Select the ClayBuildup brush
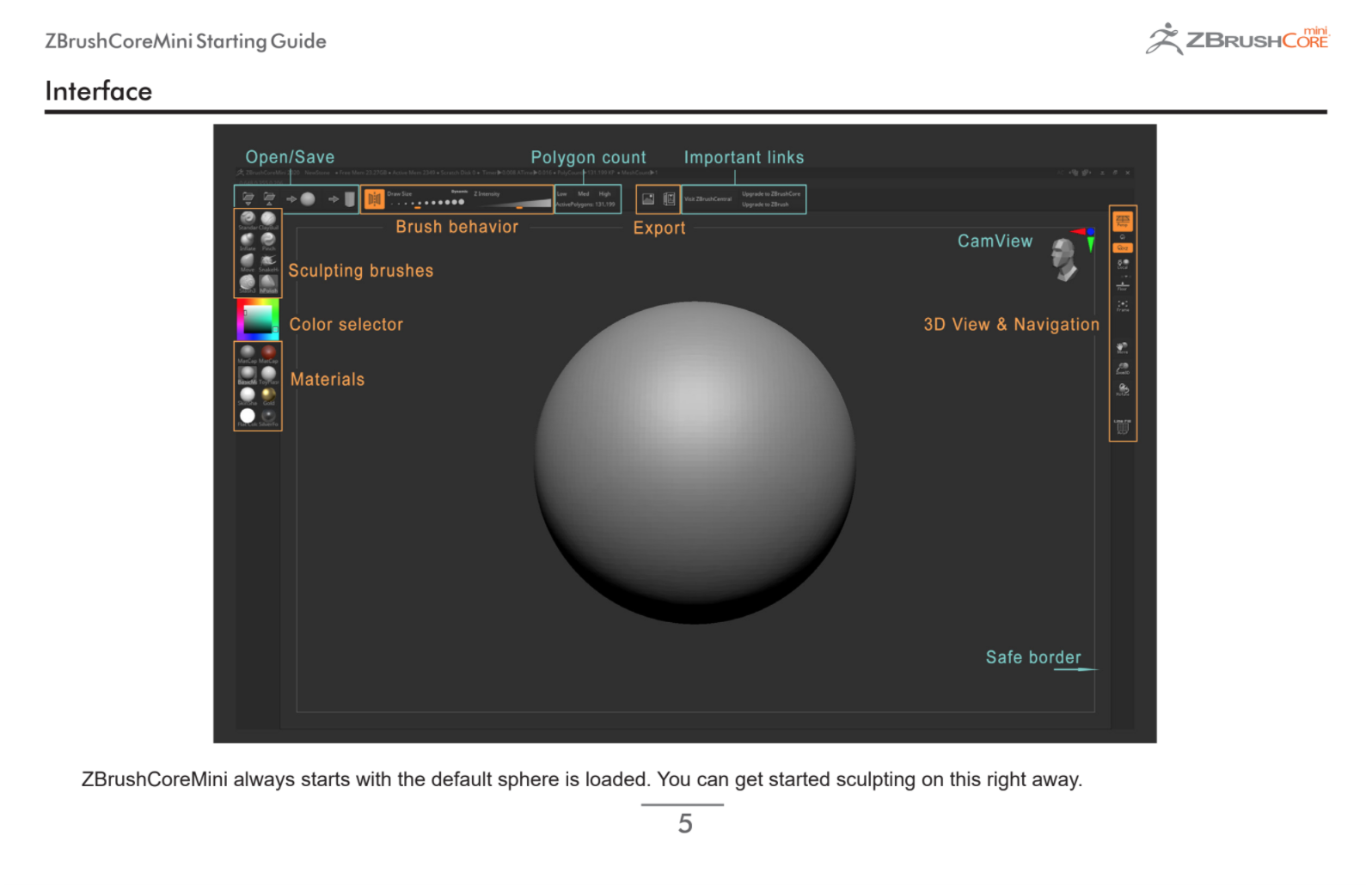The height and width of the screenshot is (885, 1372). tap(268, 220)
